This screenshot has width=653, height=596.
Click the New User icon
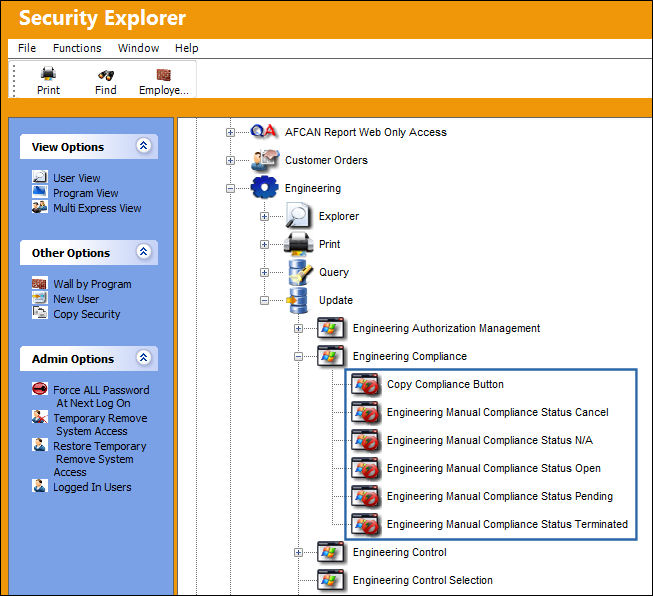(x=40, y=298)
